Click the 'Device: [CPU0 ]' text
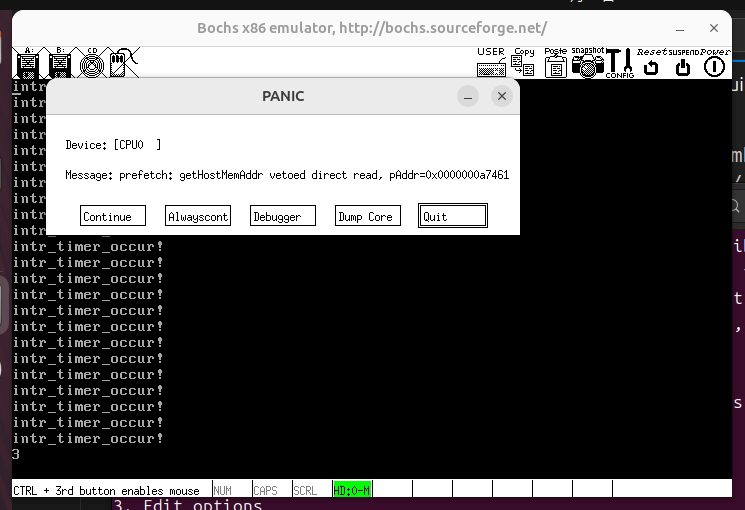This screenshot has height=510, width=745. coord(113,145)
